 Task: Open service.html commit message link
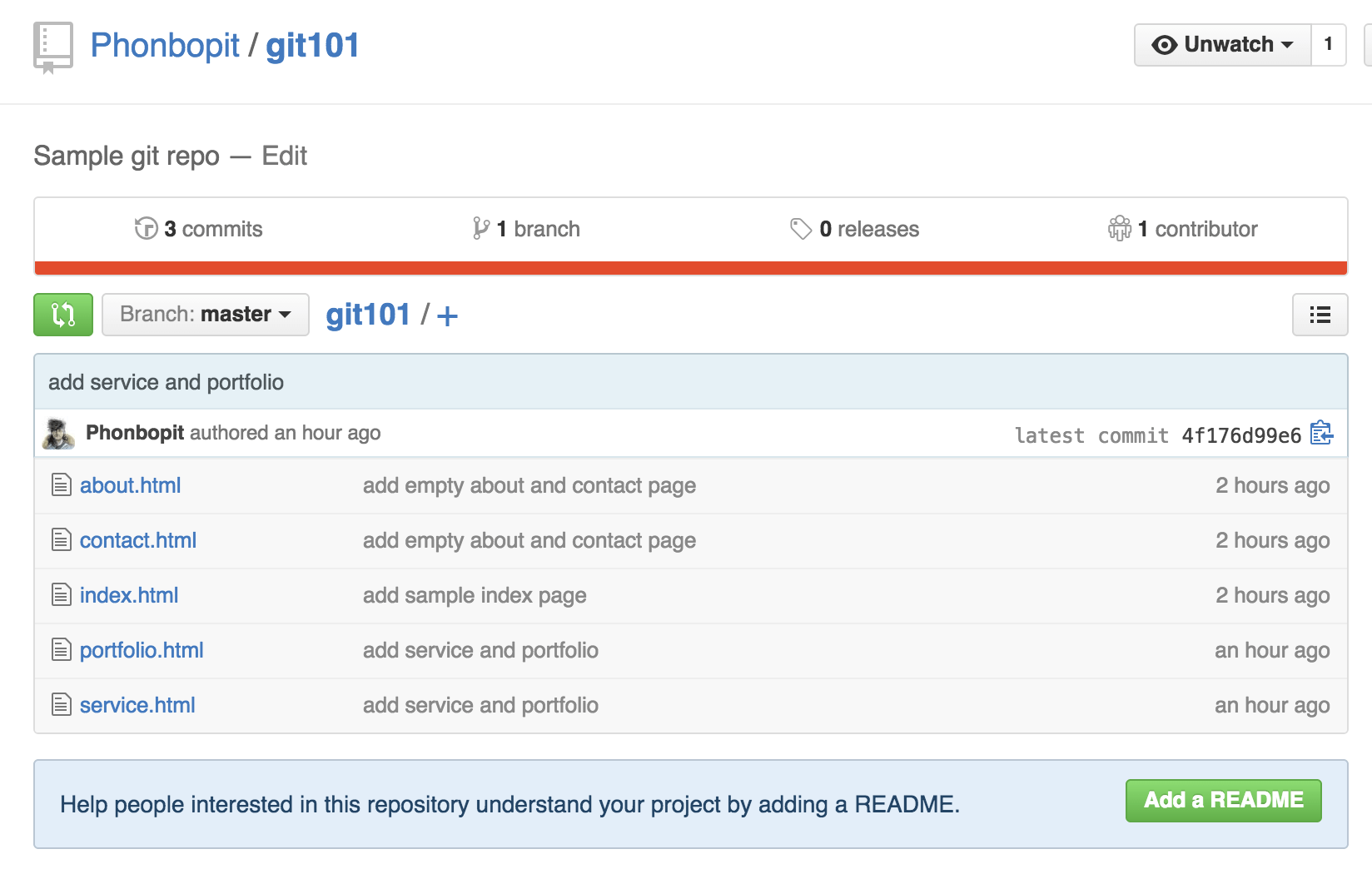click(480, 705)
